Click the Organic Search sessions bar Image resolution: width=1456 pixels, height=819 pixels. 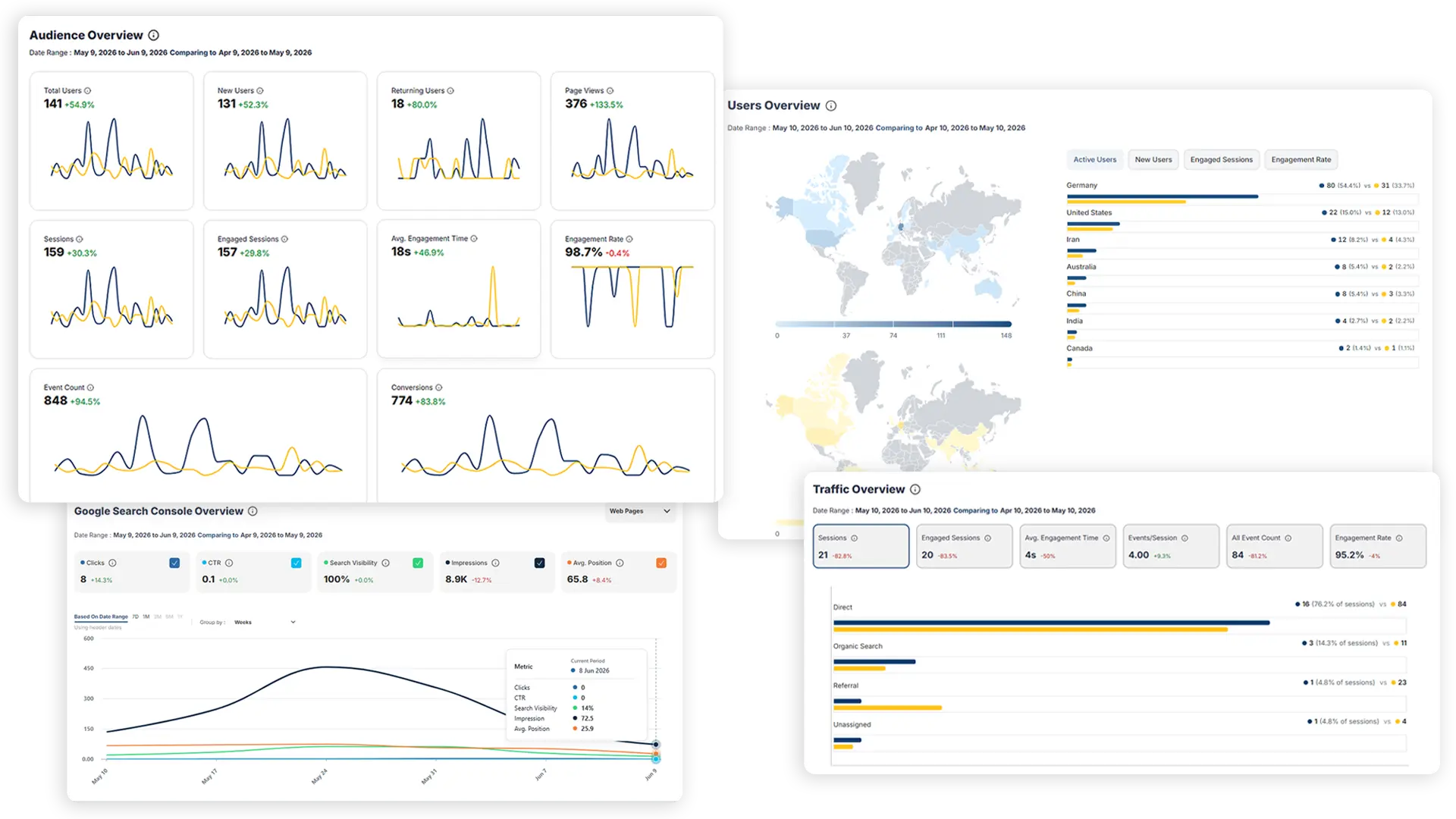874,662
